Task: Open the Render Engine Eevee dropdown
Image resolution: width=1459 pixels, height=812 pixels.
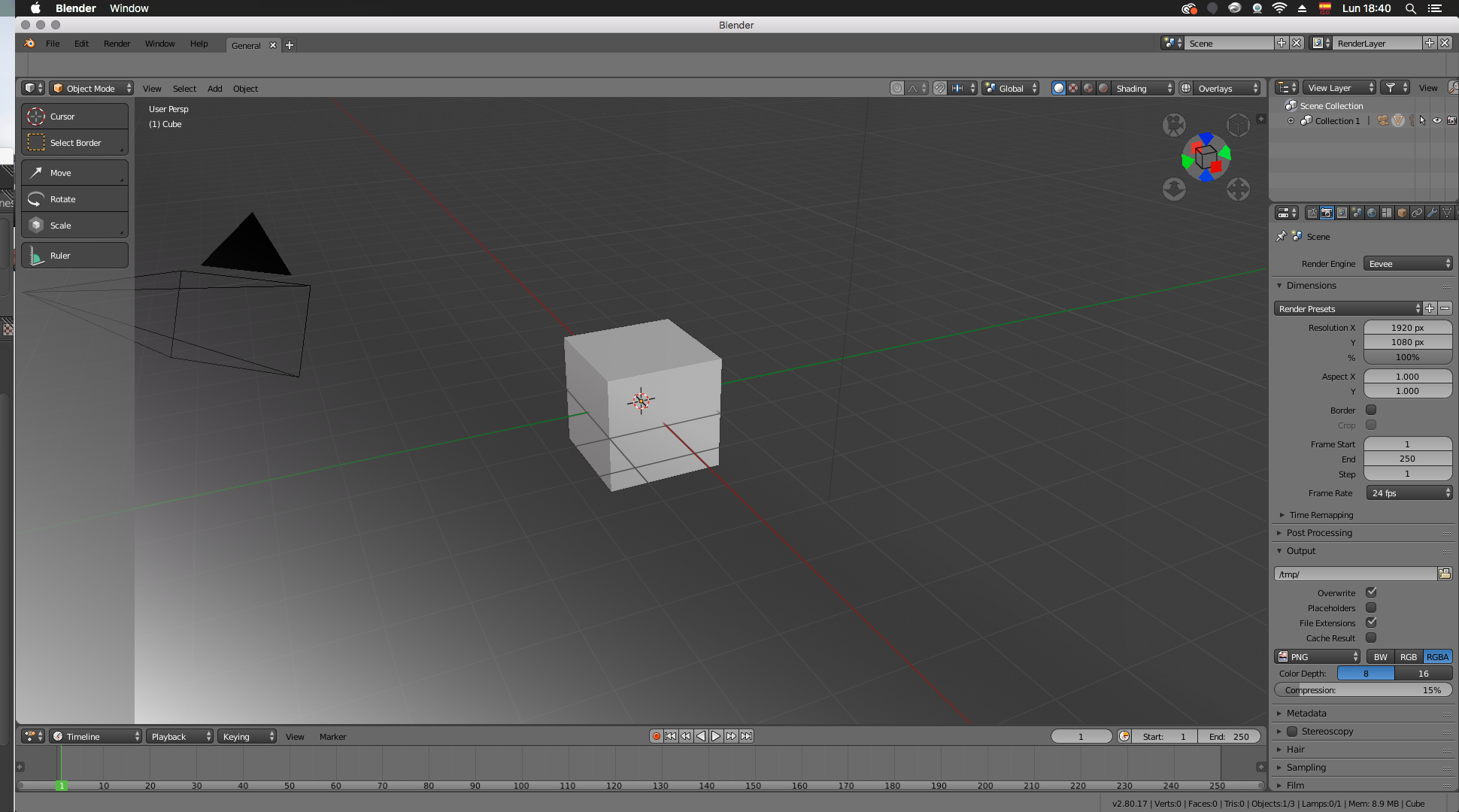Action: coord(1408,264)
